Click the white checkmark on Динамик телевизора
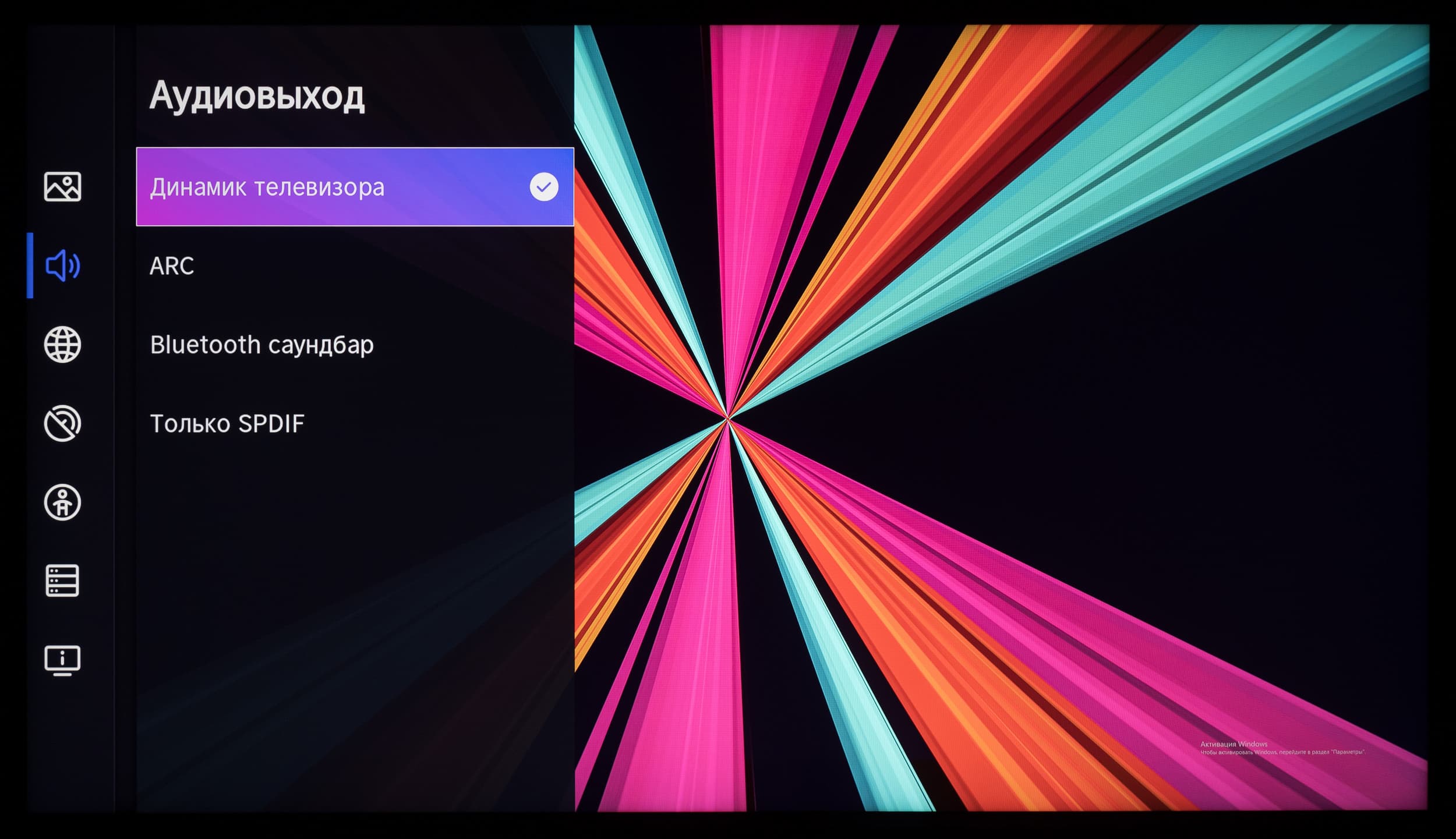 pyautogui.click(x=543, y=187)
